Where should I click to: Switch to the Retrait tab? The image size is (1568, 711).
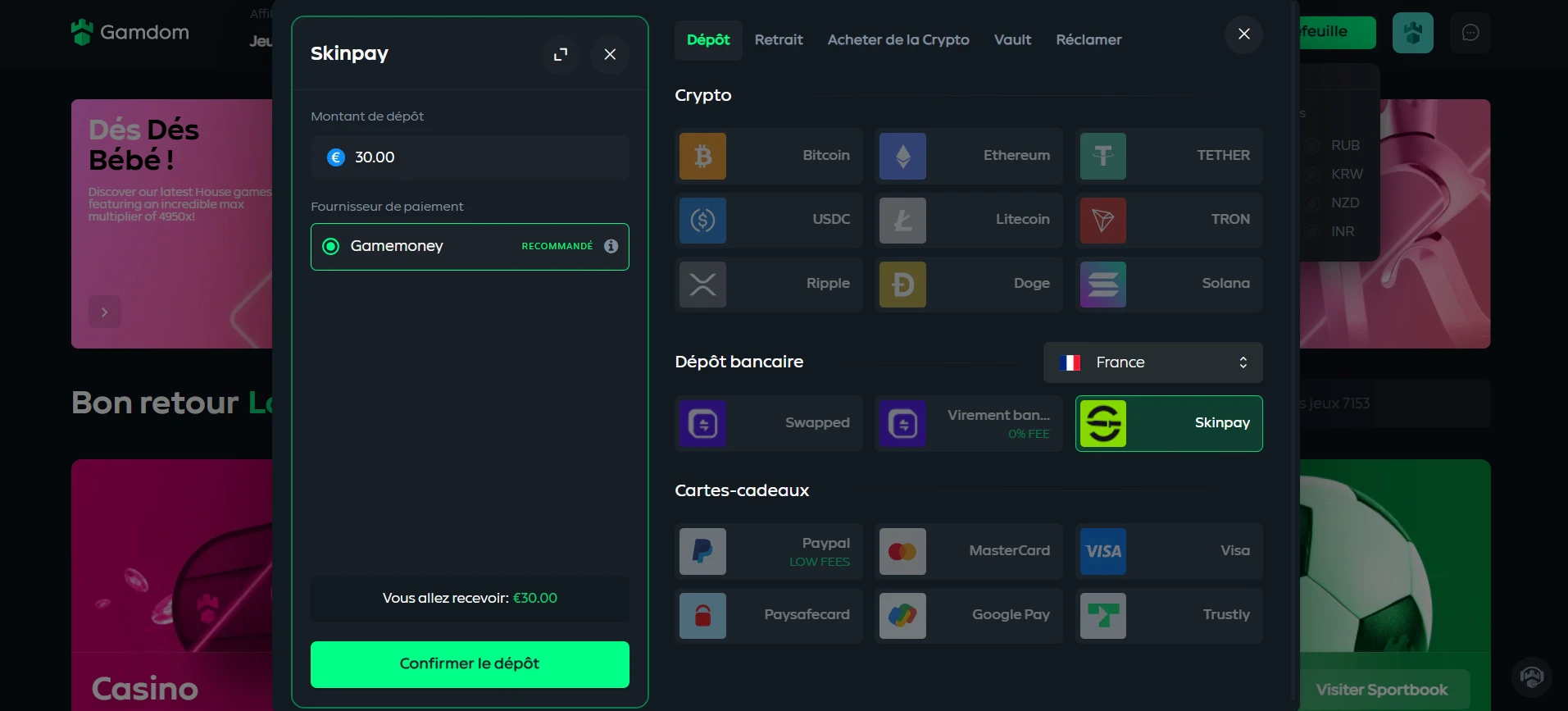tap(779, 40)
